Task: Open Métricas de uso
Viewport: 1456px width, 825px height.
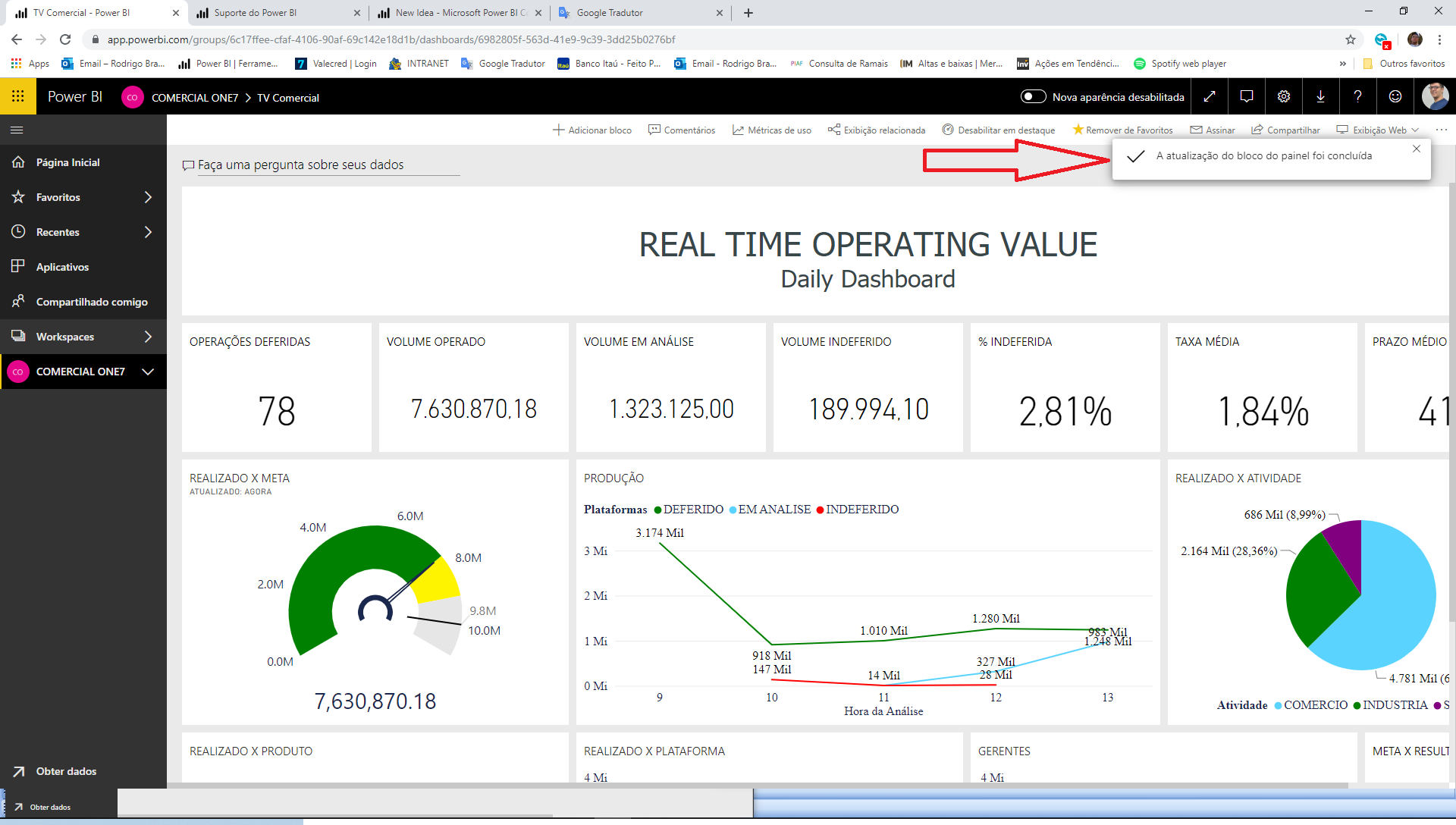Action: pos(772,130)
